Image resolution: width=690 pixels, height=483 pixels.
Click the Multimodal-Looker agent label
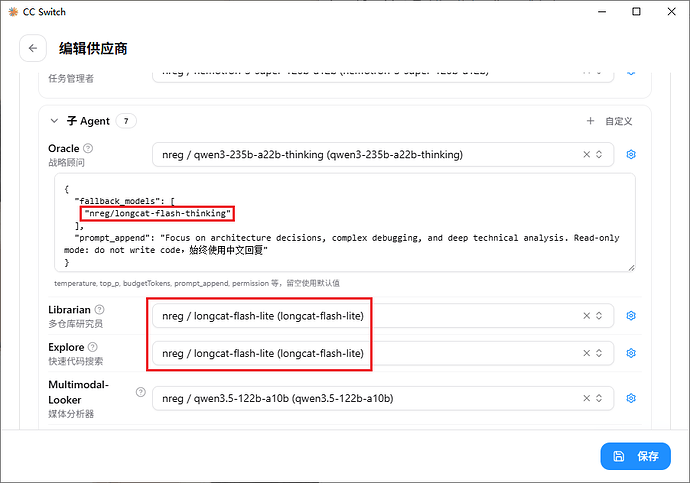click(78, 392)
